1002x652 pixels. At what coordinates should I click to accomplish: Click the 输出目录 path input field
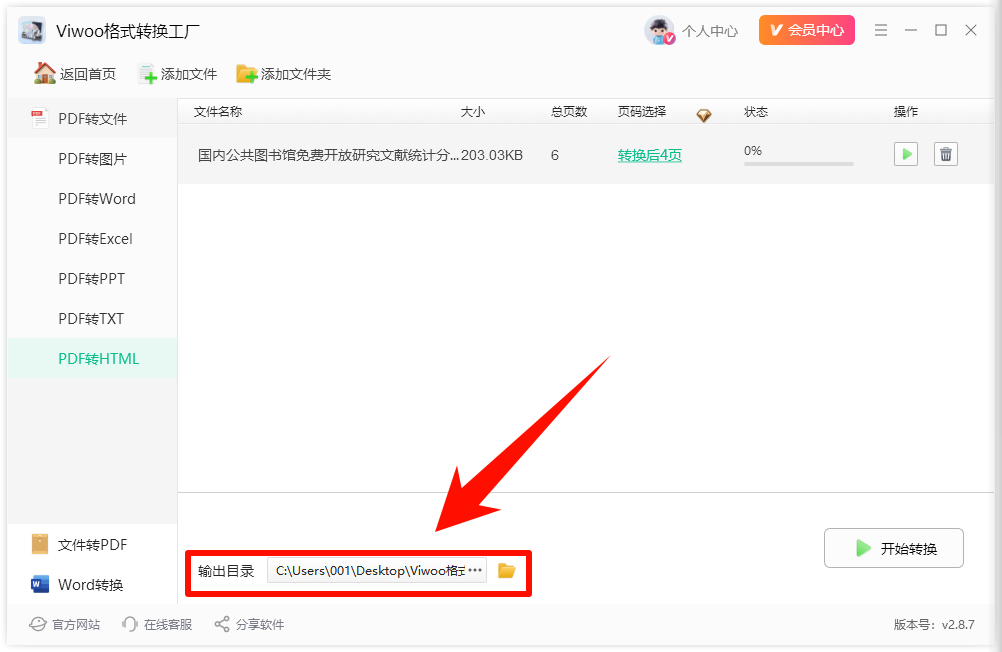tap(377, 570)
